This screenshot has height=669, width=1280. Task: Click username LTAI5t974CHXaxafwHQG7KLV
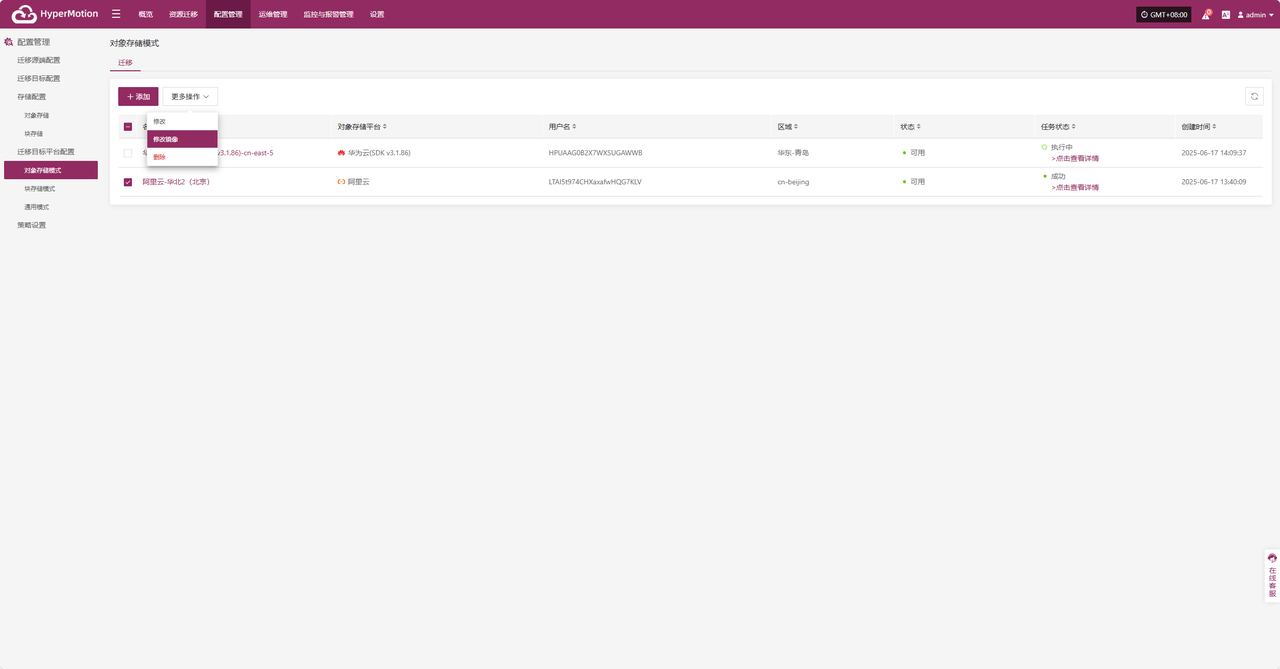tap(595, 182)
